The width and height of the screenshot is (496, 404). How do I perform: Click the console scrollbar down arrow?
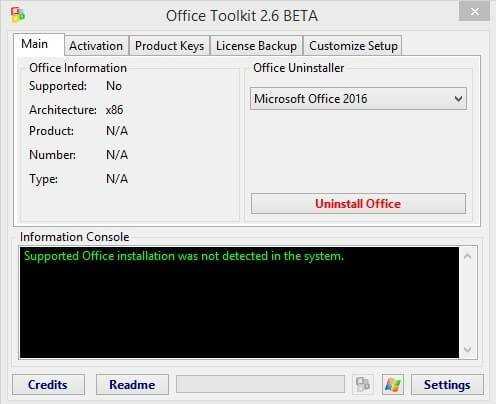[468, 349]
